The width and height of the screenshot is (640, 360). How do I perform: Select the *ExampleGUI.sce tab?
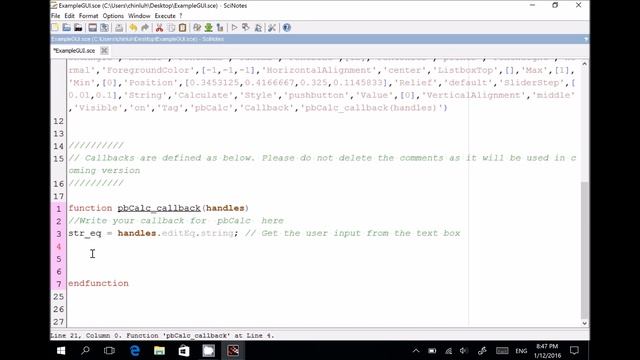[x=74, y=51]
